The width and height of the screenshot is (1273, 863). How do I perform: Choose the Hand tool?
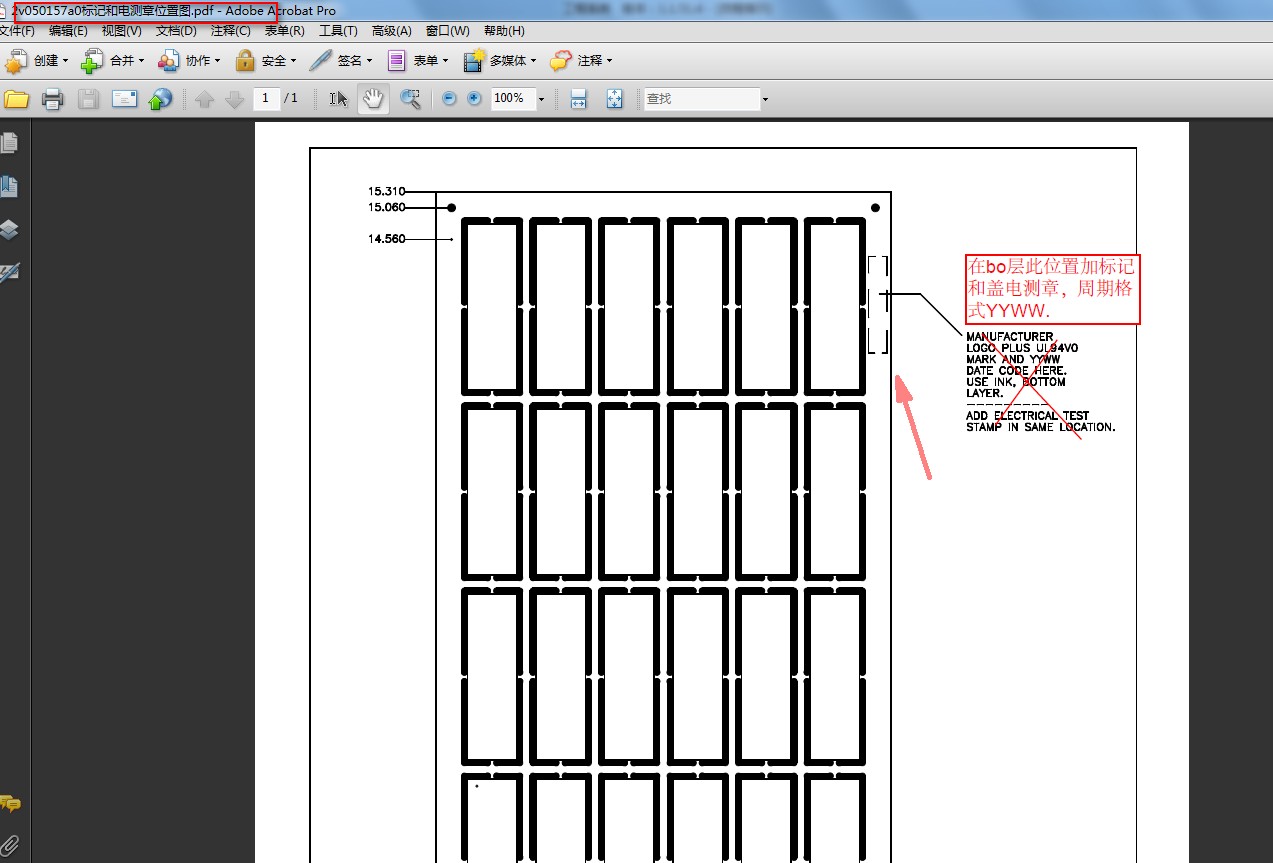(x=373, y=99)
